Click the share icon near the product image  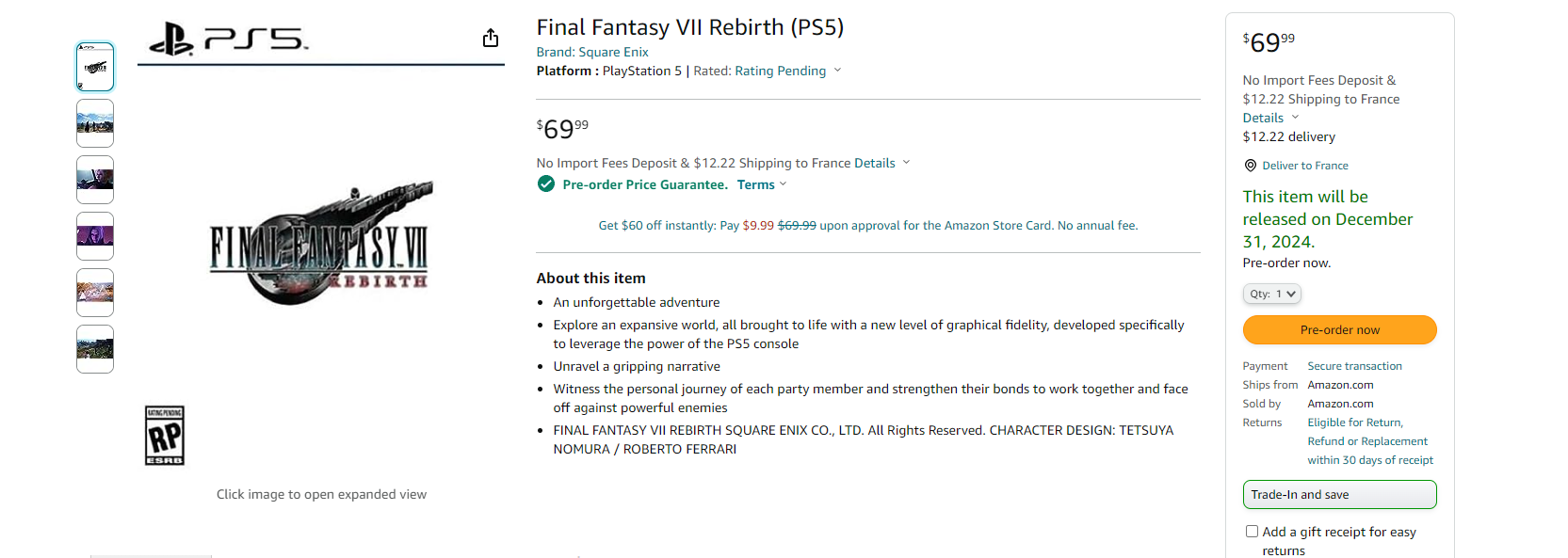[491, 38]
